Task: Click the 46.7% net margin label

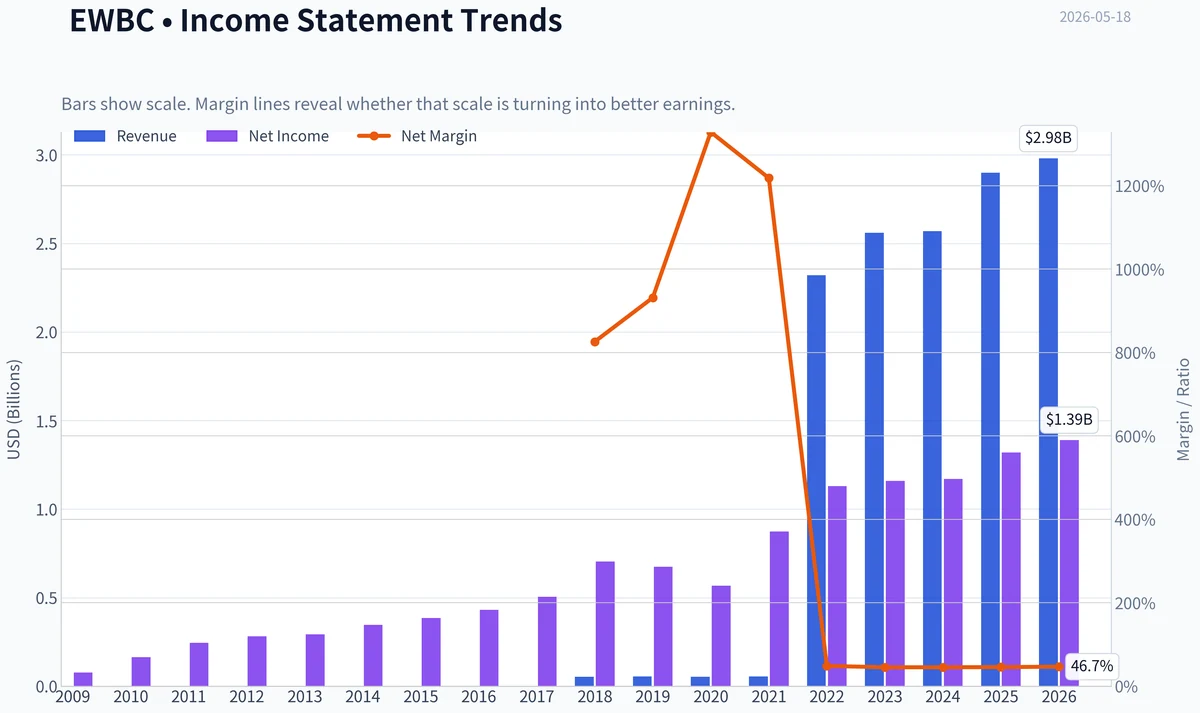Action: point(1093,666)
